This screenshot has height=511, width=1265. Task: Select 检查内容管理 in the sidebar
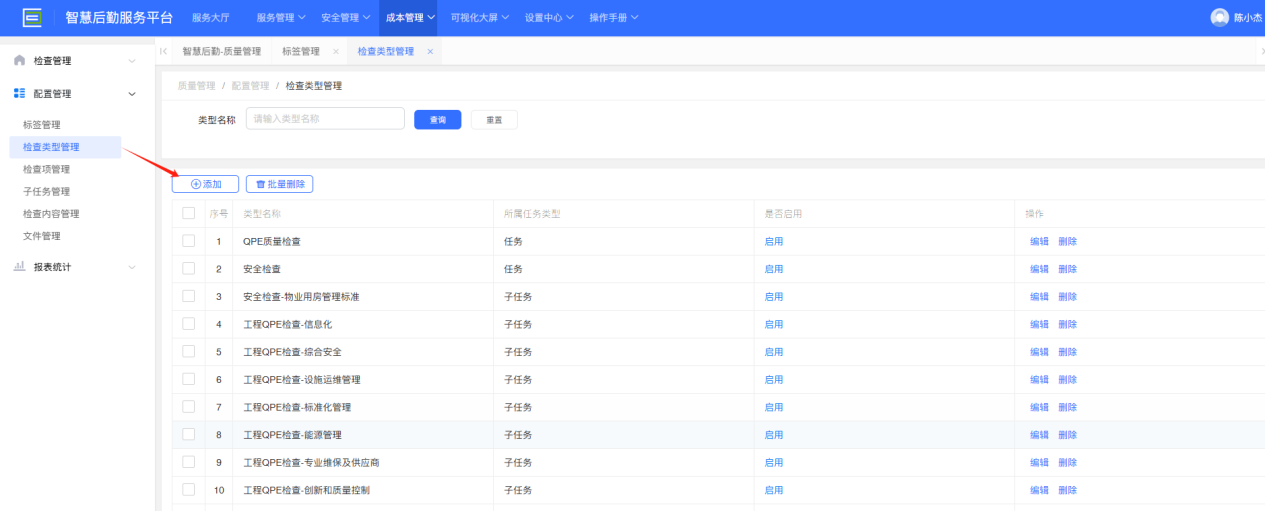click(x=51, y=214)
